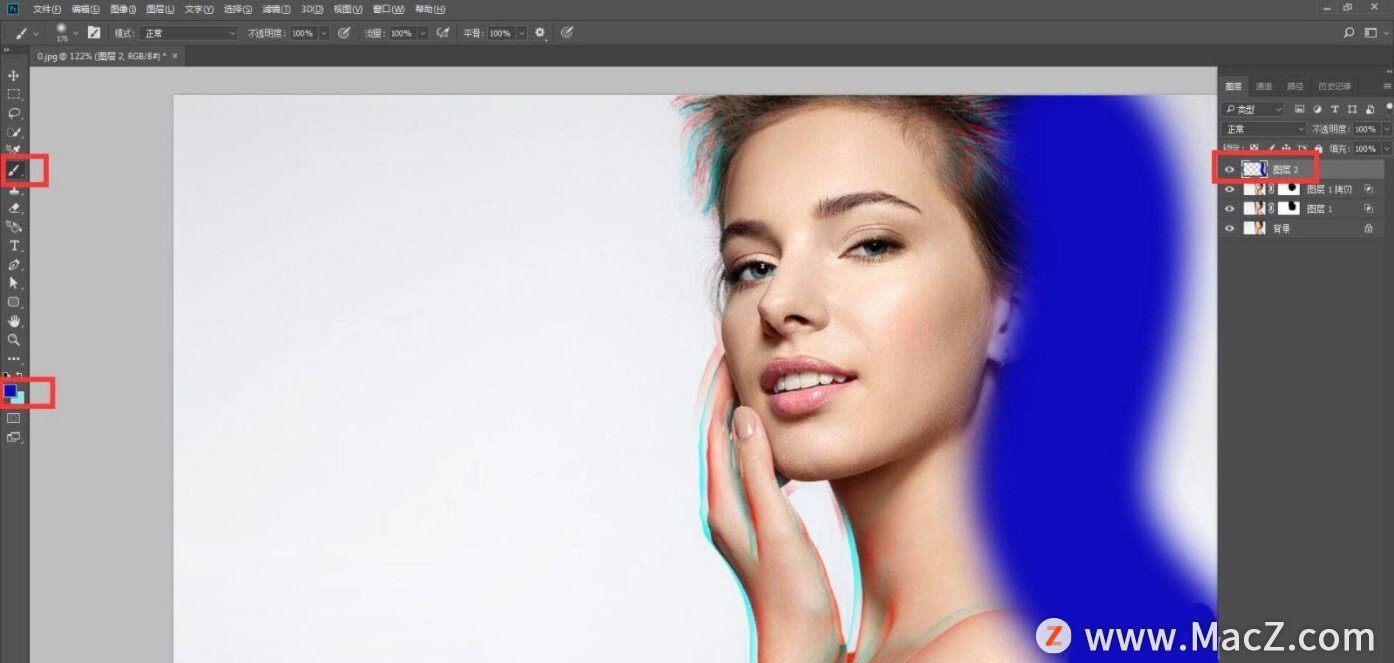Expand the layer 填充 fill dropdown
The height and width of the screenshot is (663, 1394).
1386,149
